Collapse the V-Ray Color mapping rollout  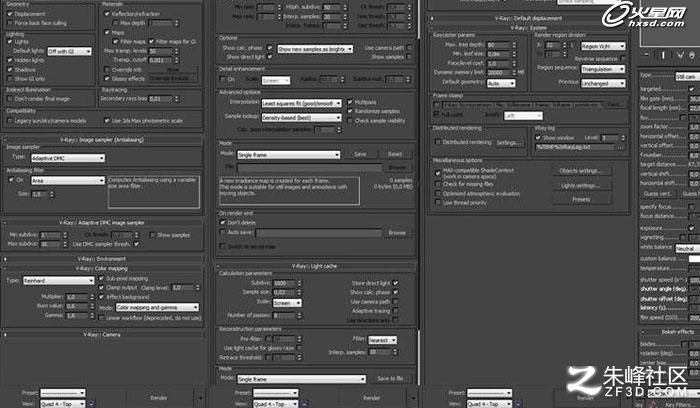[102, 268]
